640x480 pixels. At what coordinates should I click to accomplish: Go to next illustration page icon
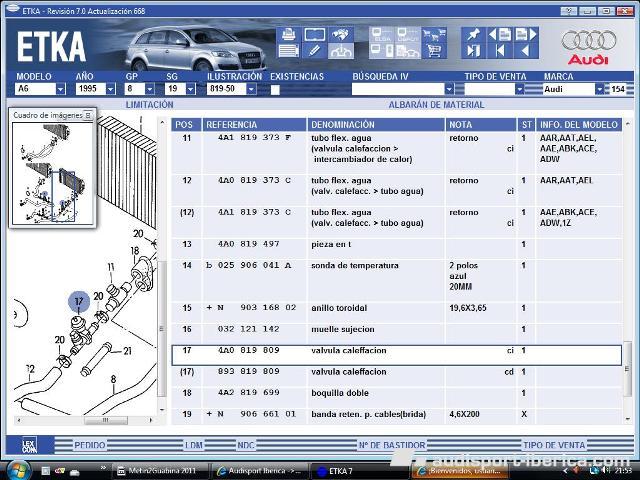(x=526, y=35)
